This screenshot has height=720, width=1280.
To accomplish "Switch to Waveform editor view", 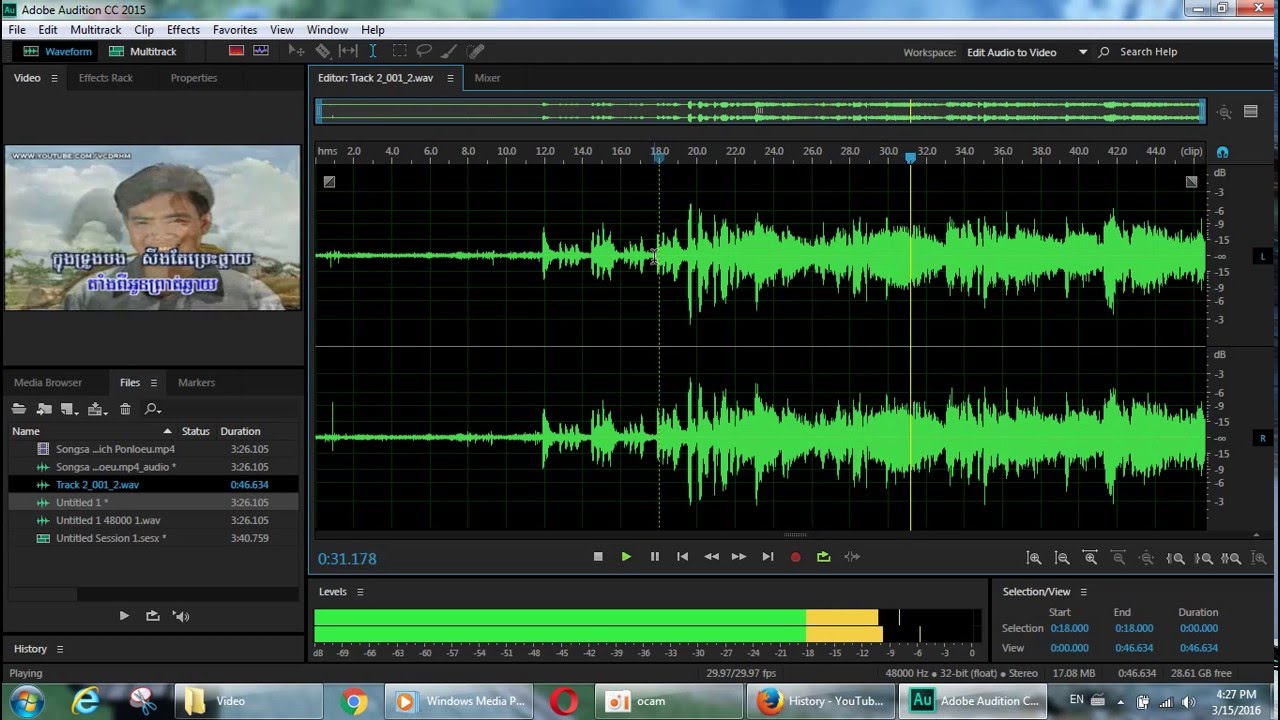I will point(57,51).
